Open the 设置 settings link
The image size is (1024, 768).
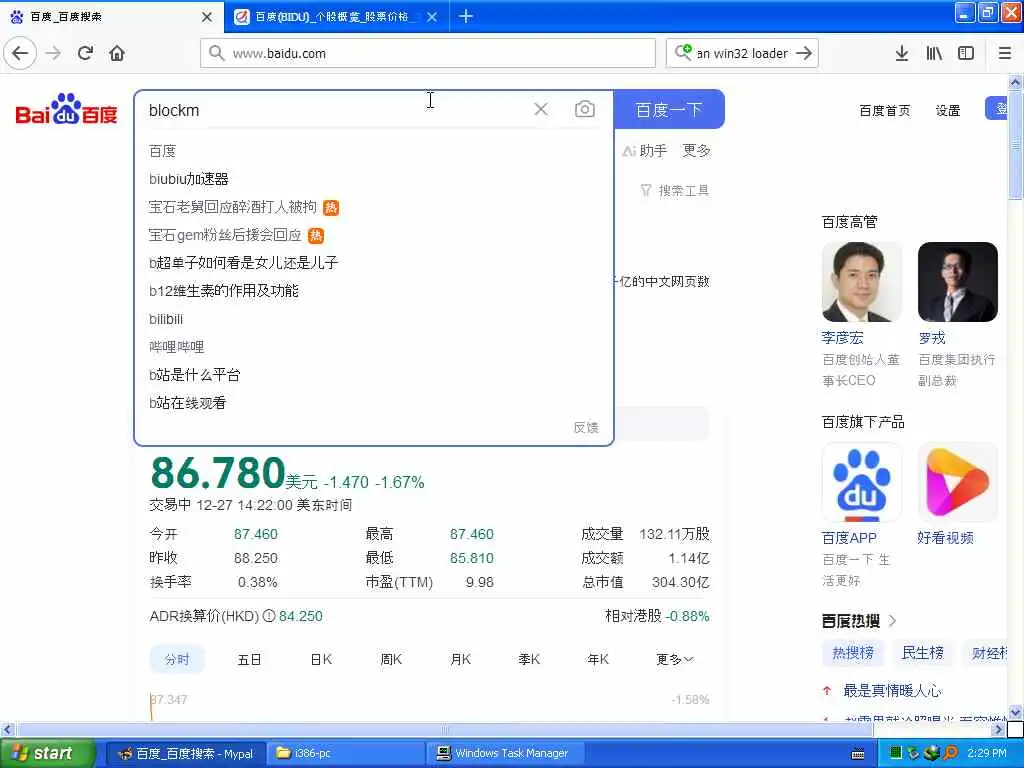click(x=948, y=110)
